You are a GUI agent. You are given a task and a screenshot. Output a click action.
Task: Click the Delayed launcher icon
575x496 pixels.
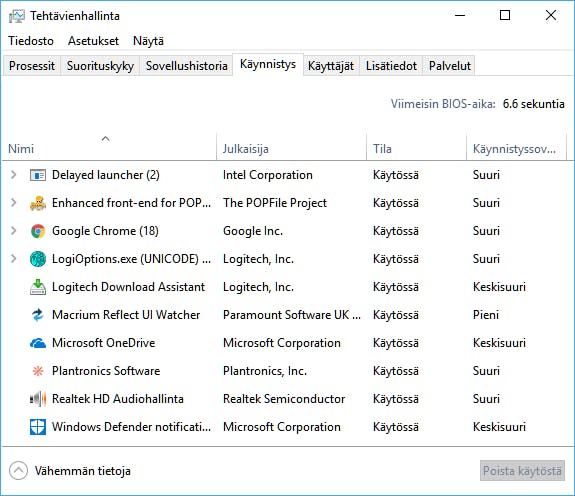coord(38,175)
